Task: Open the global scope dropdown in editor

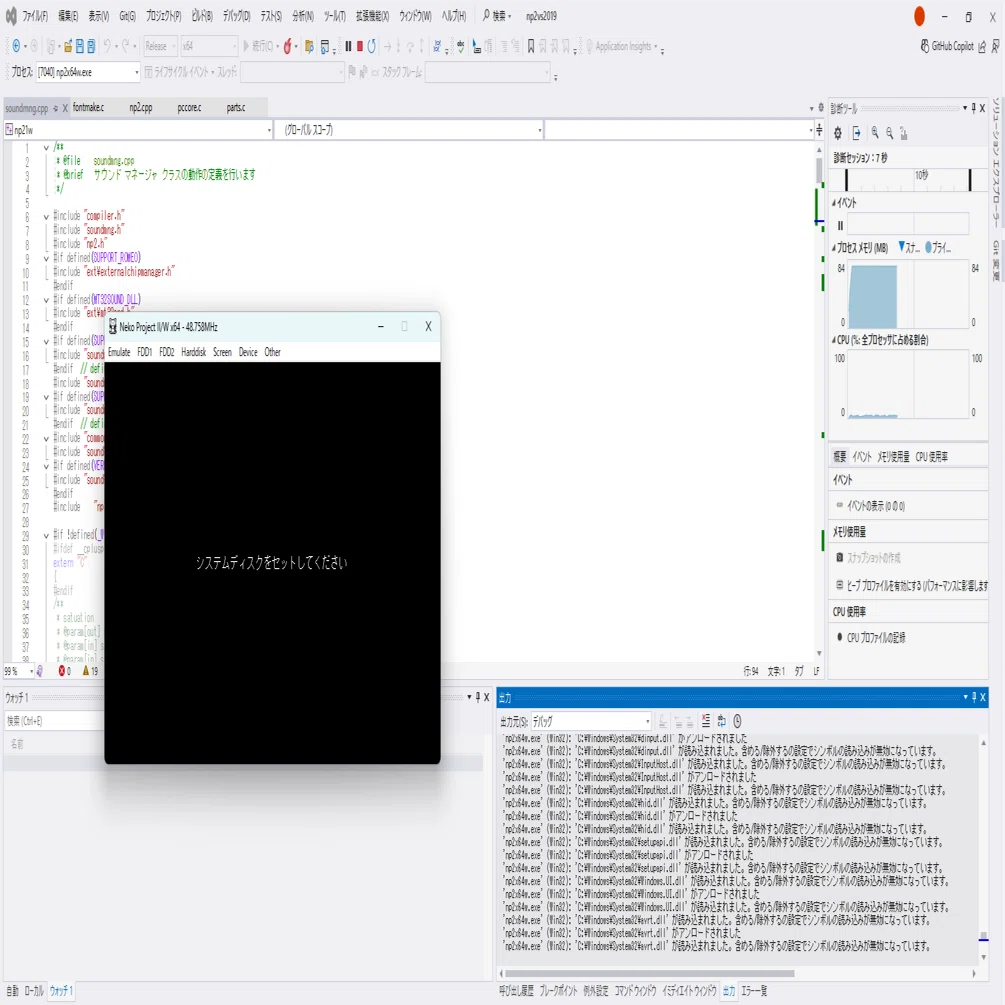Action: coord(409,130)
